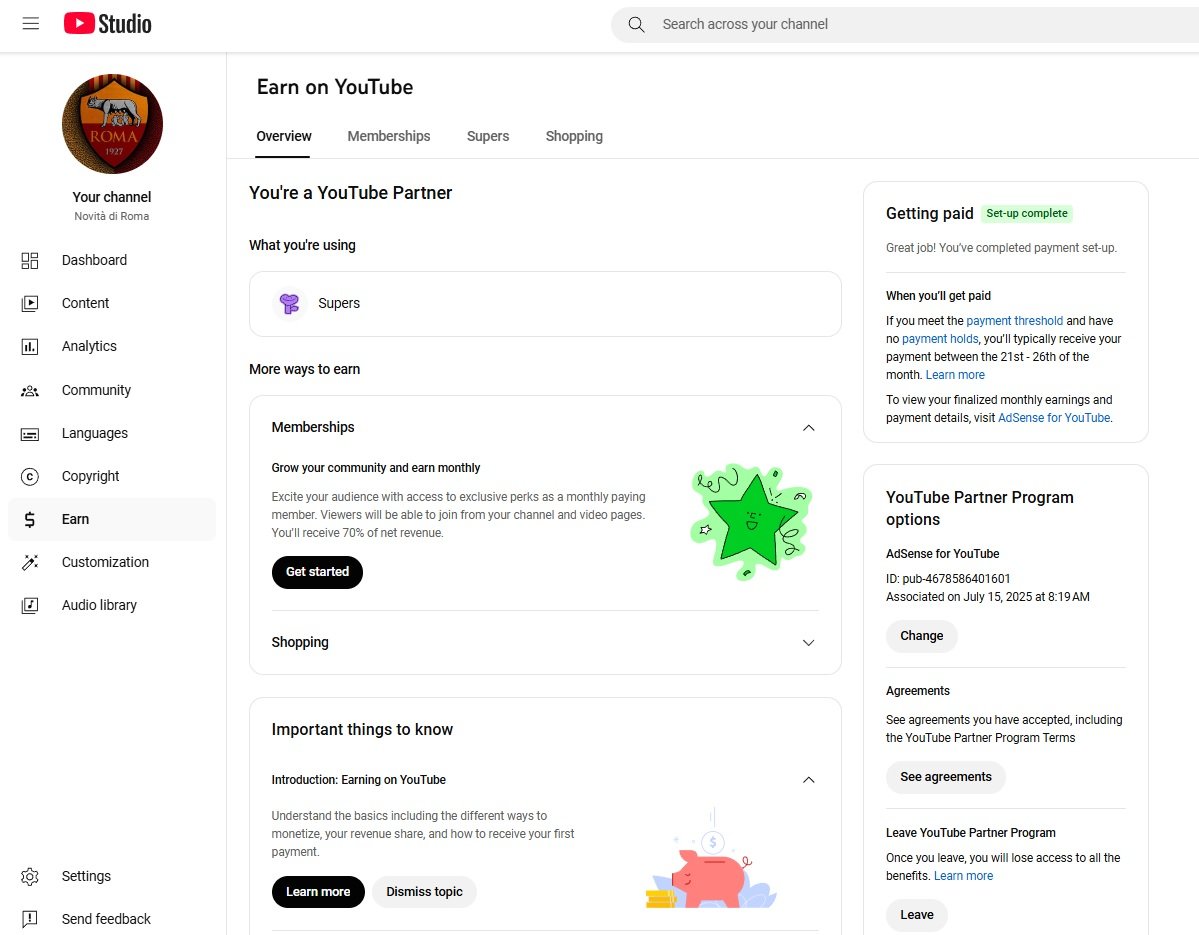Click the Content play icon in sidebar
This screenshot has width=1199, height=935.
tap(30, 304)
